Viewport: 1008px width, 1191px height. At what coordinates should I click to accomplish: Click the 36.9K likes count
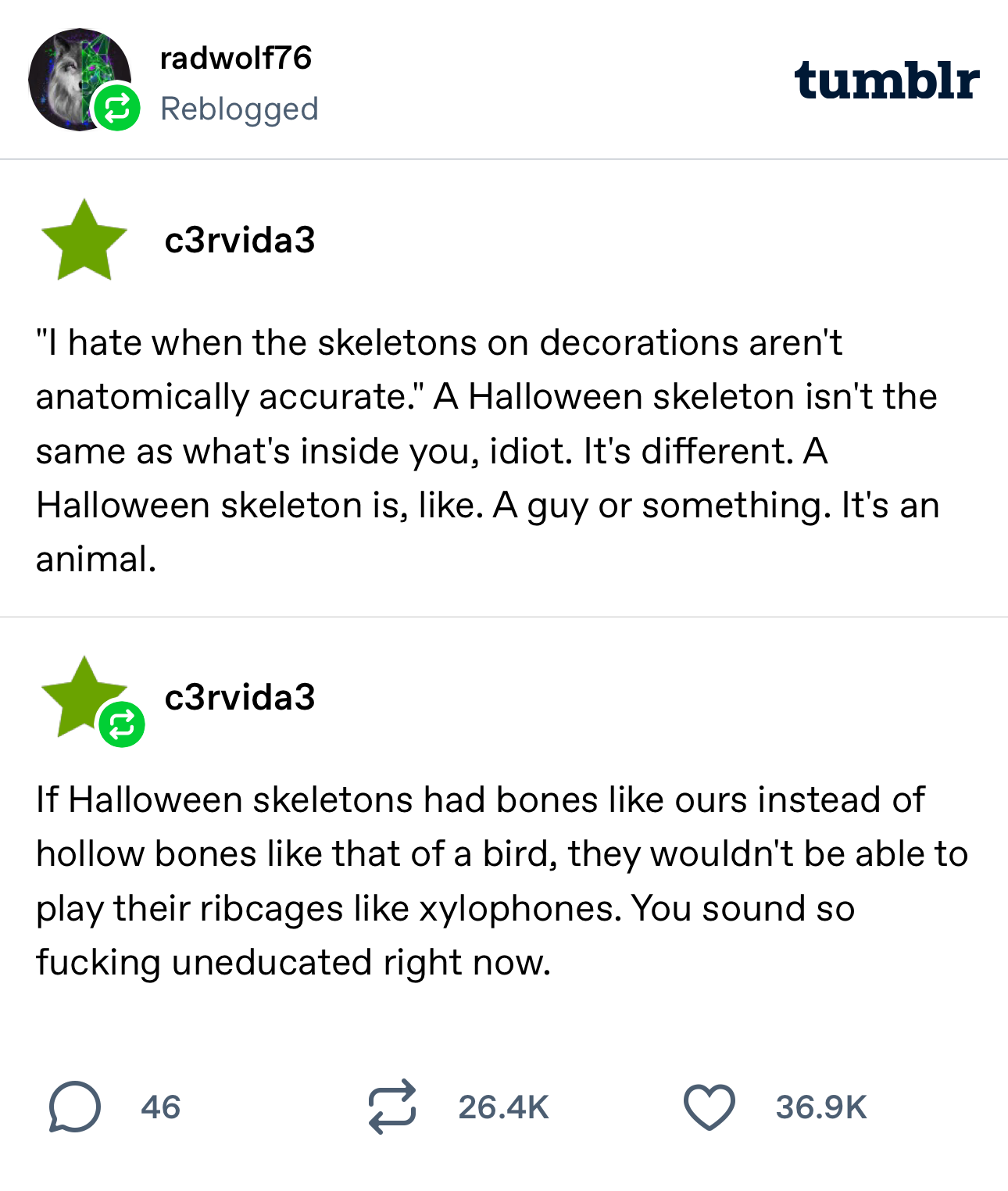(x=821, y=1107)
